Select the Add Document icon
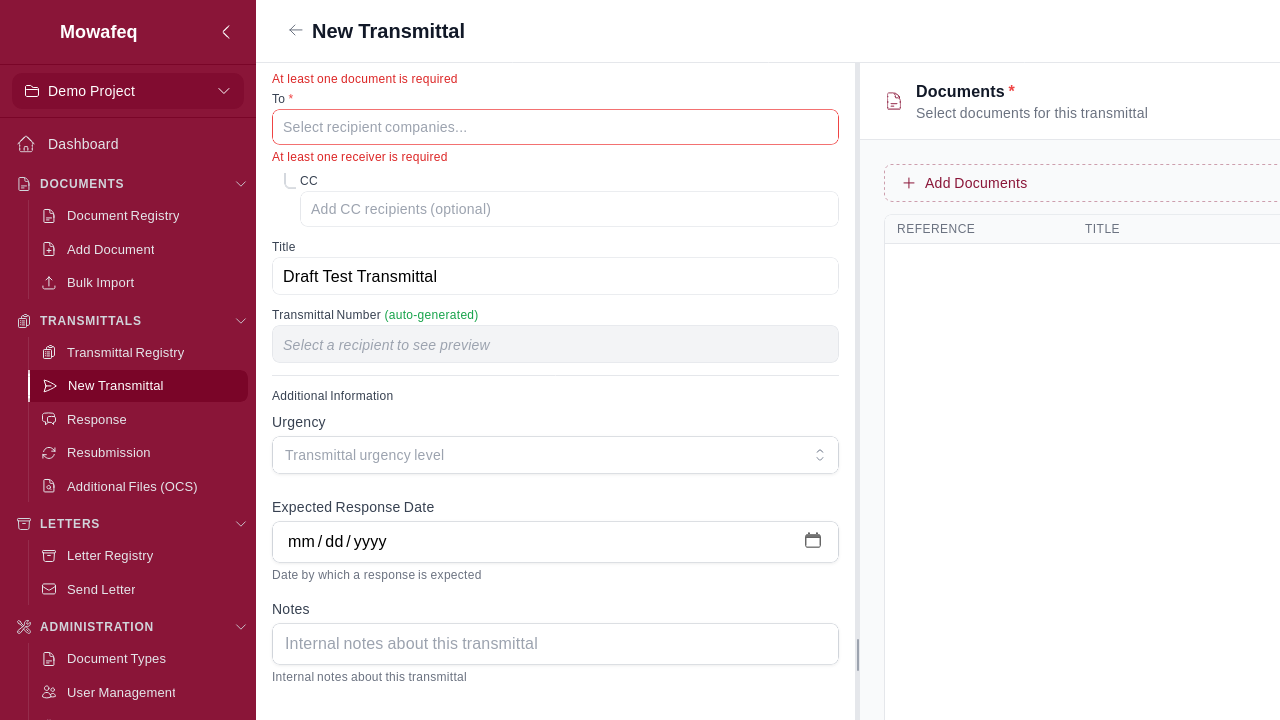 coord(48,249)
